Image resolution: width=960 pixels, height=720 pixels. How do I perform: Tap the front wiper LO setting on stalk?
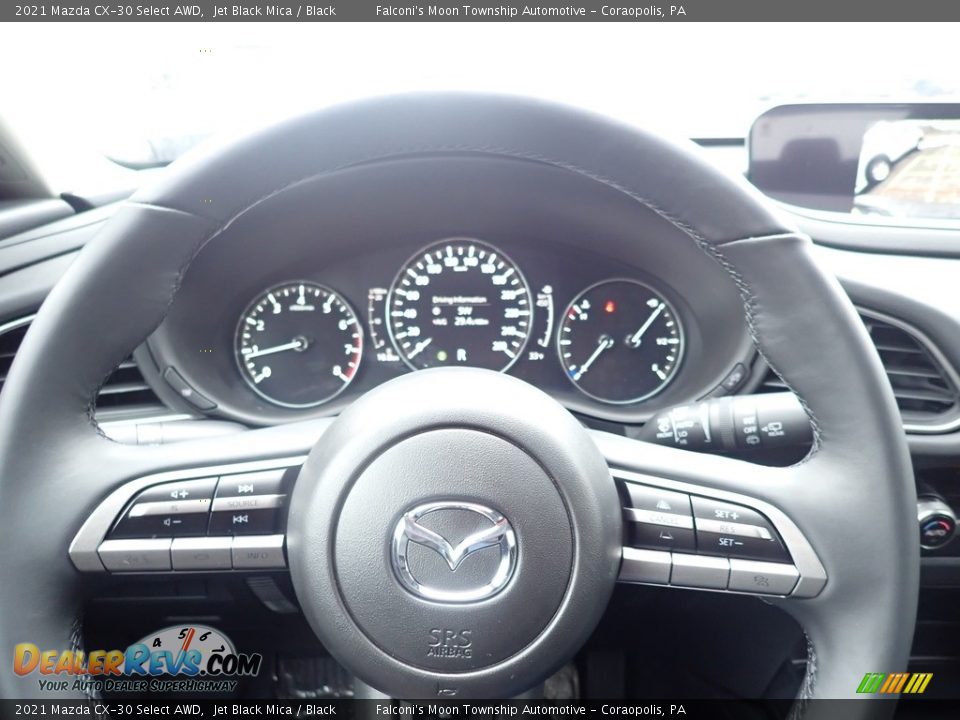click(682, 435)
